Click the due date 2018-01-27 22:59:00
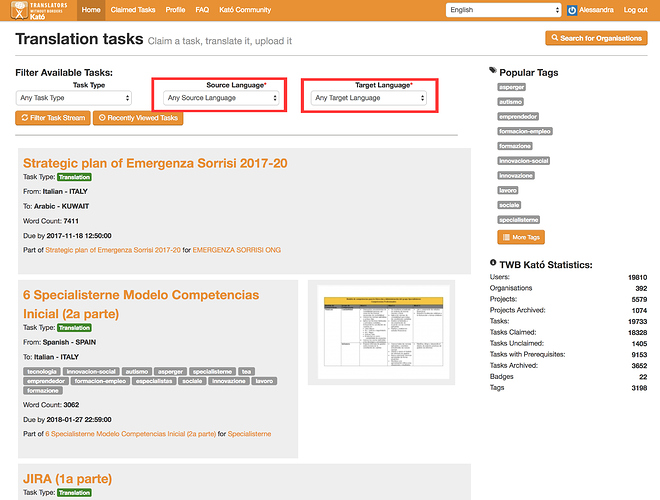Viewport: 660px width, 500px height. 79,420
